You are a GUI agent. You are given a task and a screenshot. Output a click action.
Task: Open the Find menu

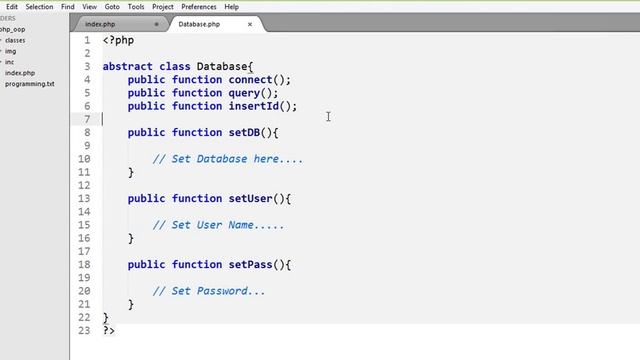68,7
